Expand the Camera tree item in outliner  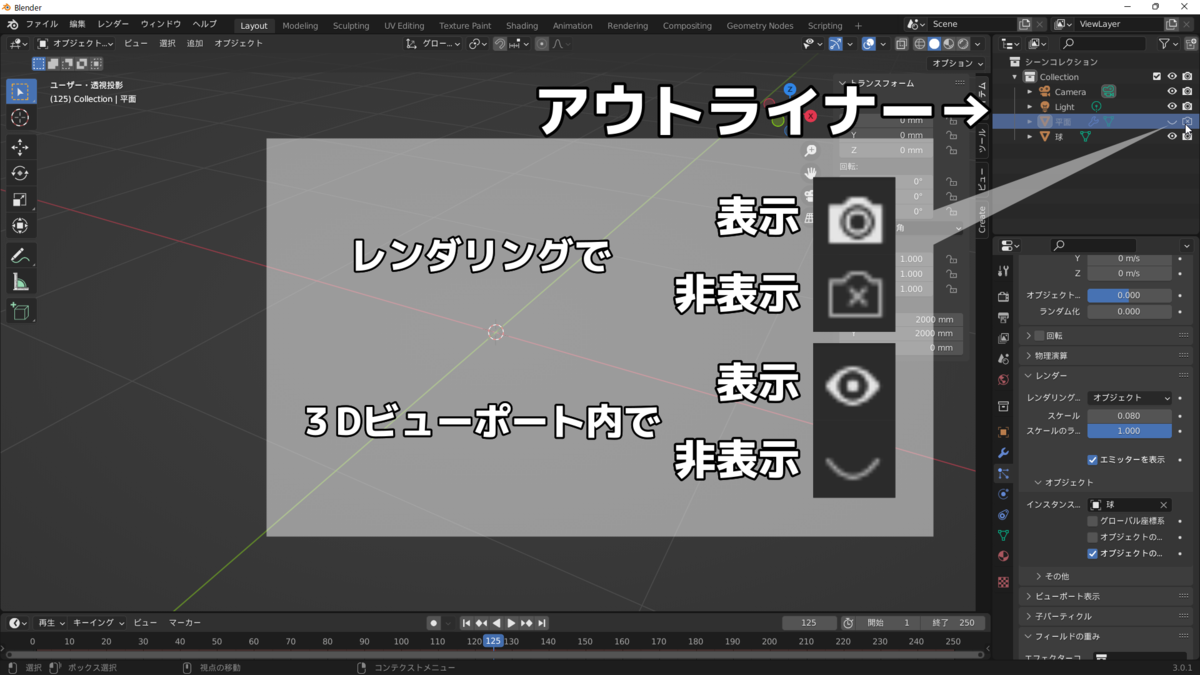click(x=1030, y=92)
